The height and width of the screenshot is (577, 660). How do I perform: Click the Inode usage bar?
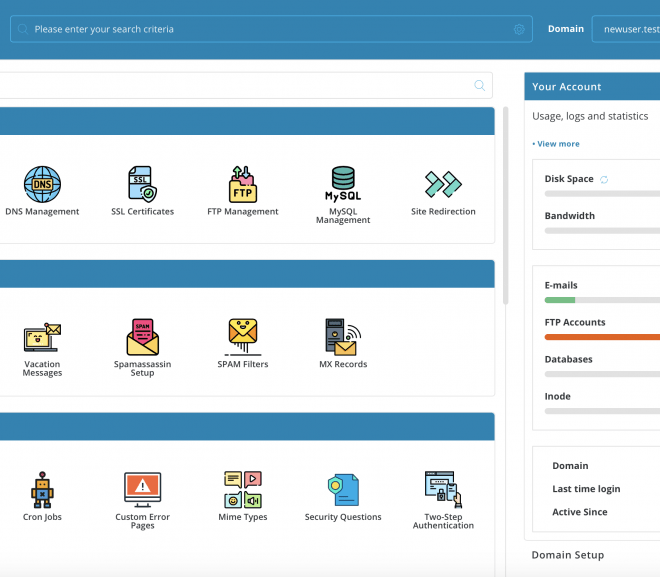pyautogui.click(x=602, y=411)
